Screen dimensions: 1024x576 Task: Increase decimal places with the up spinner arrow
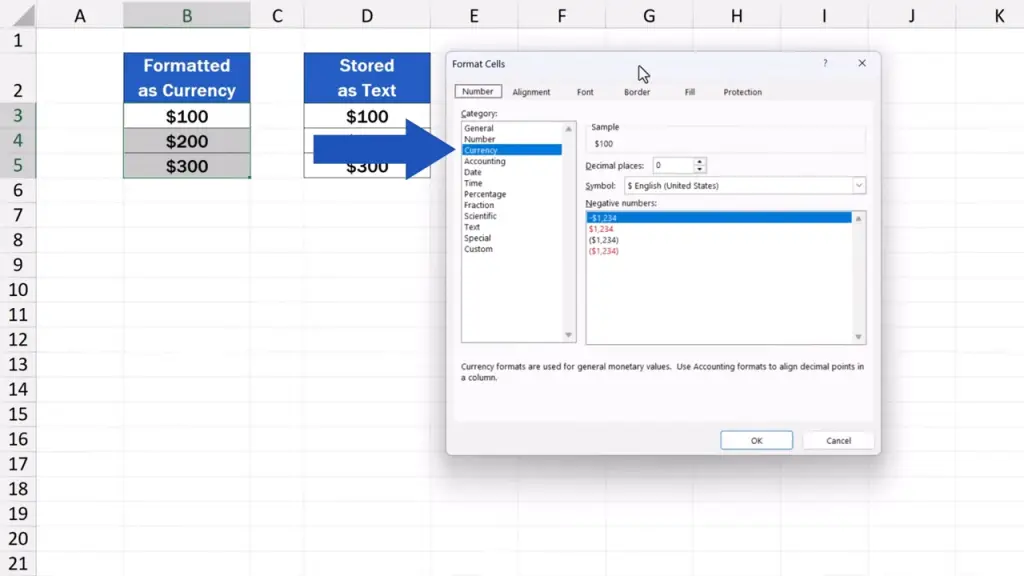(x=700, y=162)
